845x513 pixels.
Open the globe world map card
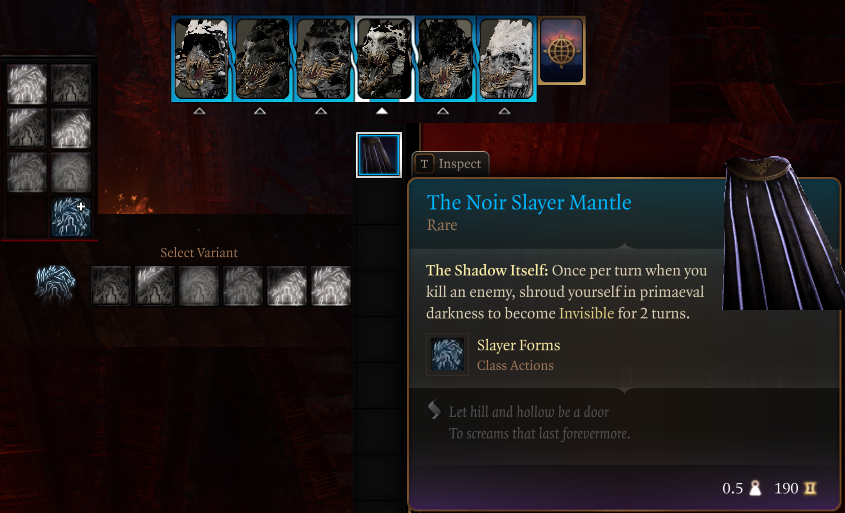click(562, 51)
